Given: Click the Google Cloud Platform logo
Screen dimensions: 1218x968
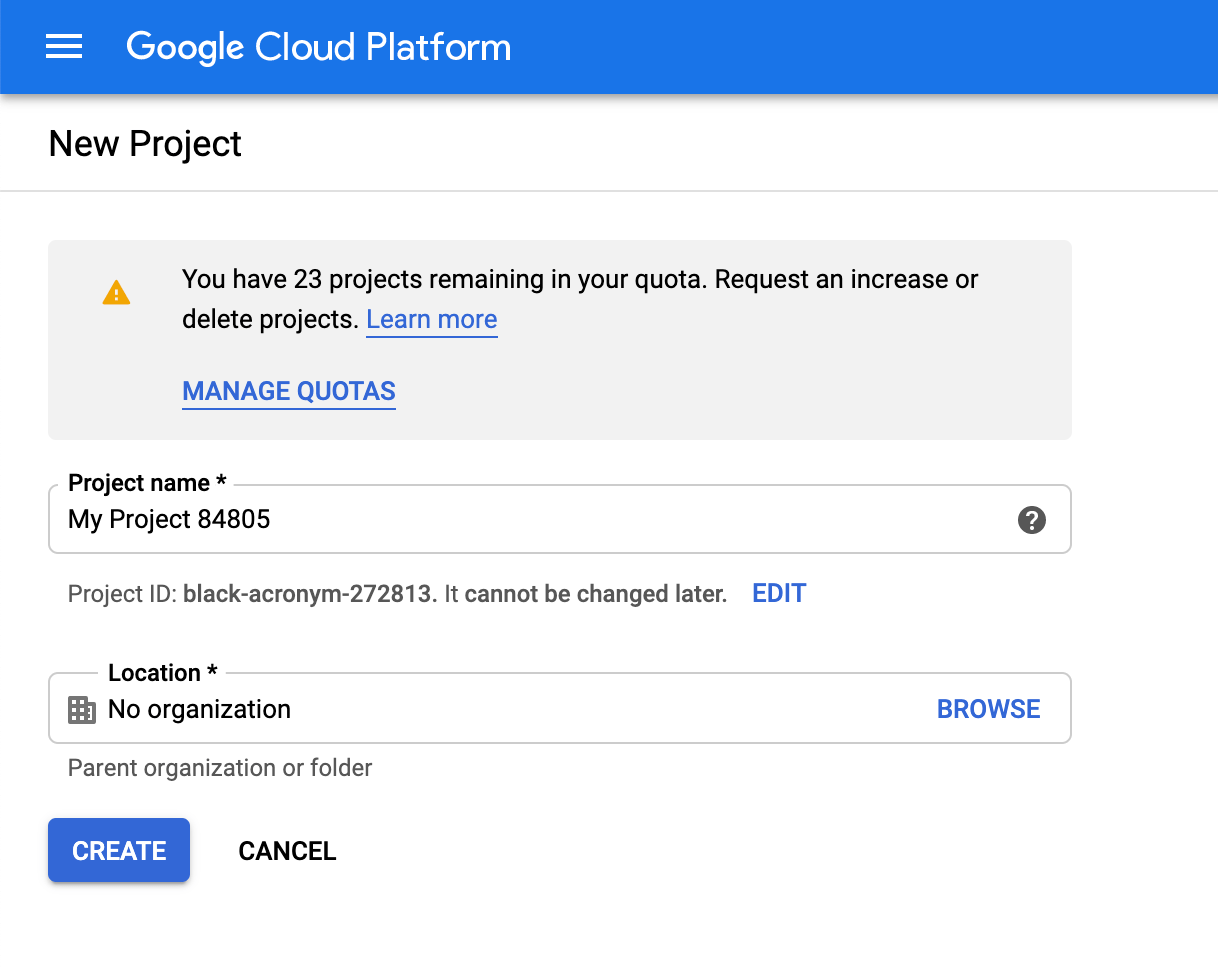Looking at the screenshot, I should point(318,46).
